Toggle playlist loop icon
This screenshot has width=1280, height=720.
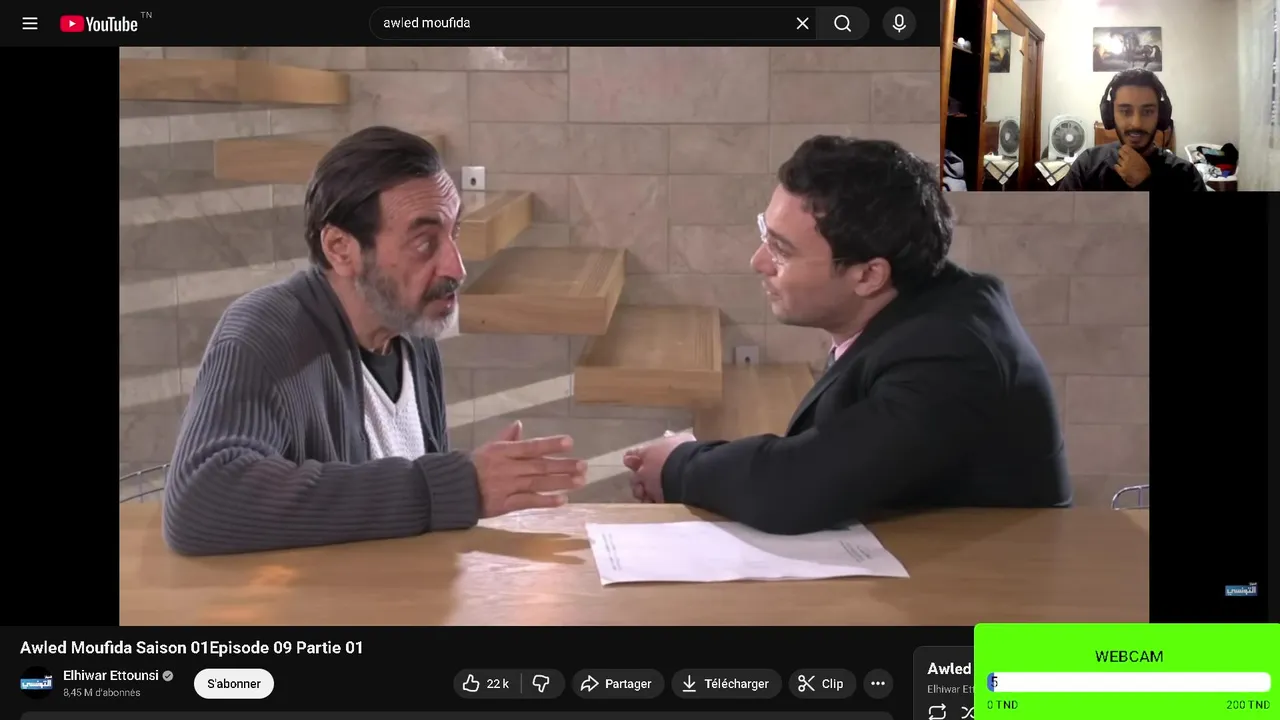point(937,712)
